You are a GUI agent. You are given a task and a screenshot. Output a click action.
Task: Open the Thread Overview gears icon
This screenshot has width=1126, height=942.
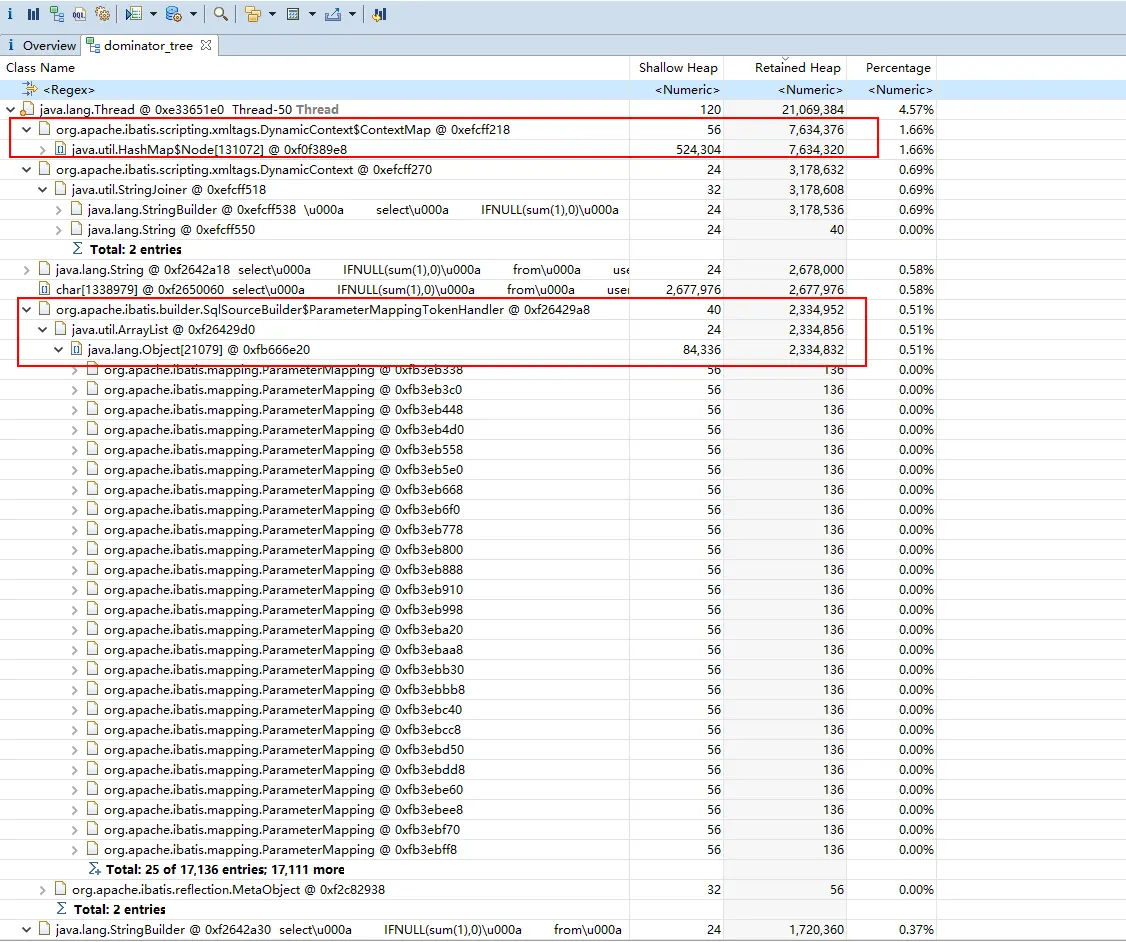pos(102,14)
